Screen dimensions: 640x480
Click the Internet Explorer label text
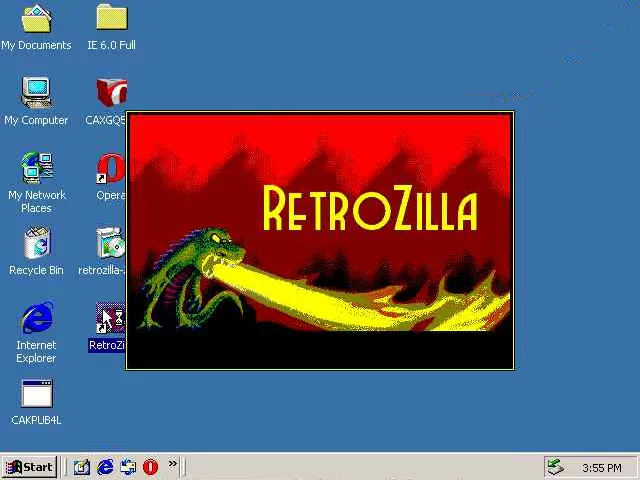click(x=36, y=351)
